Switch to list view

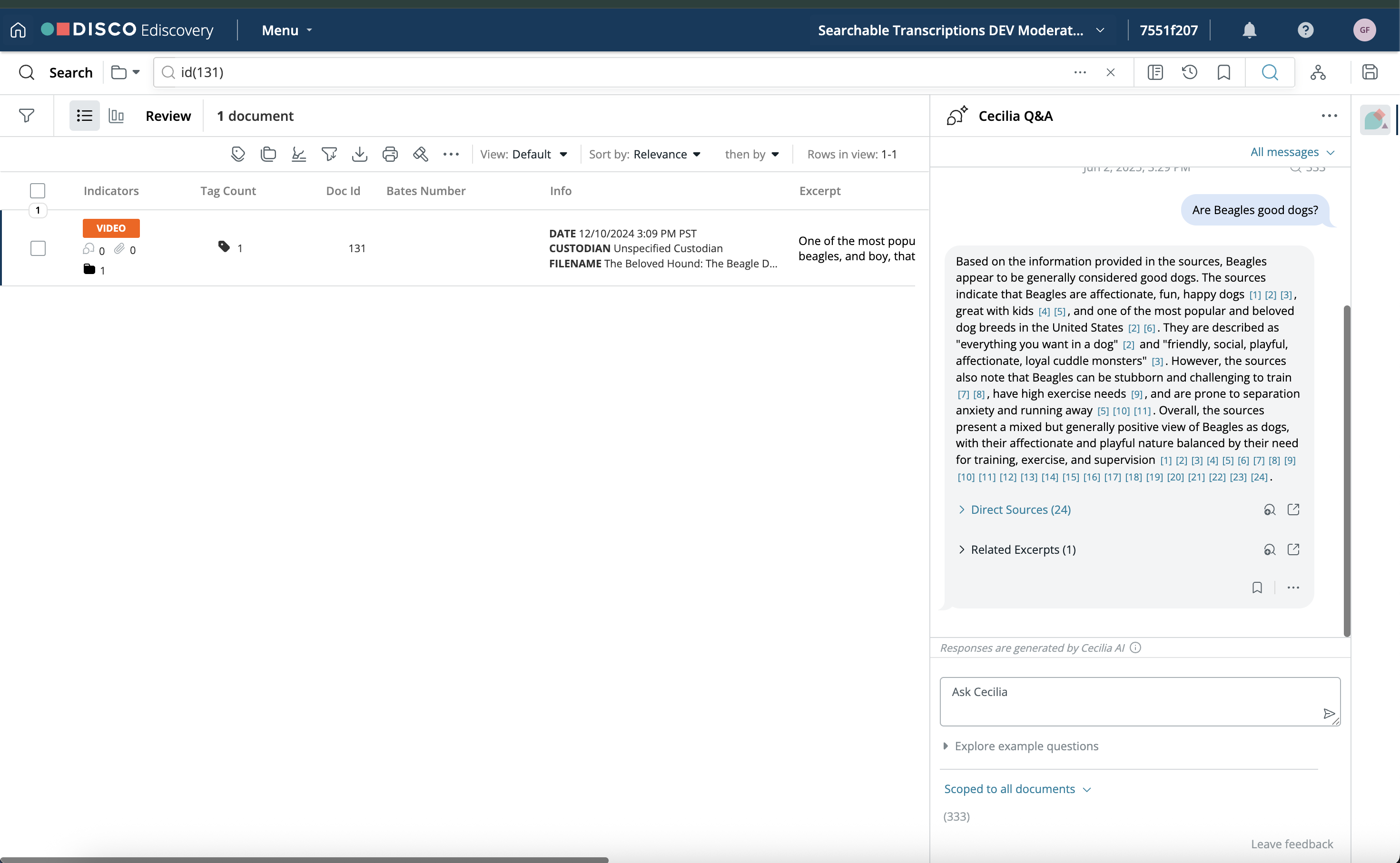point(85,116)
